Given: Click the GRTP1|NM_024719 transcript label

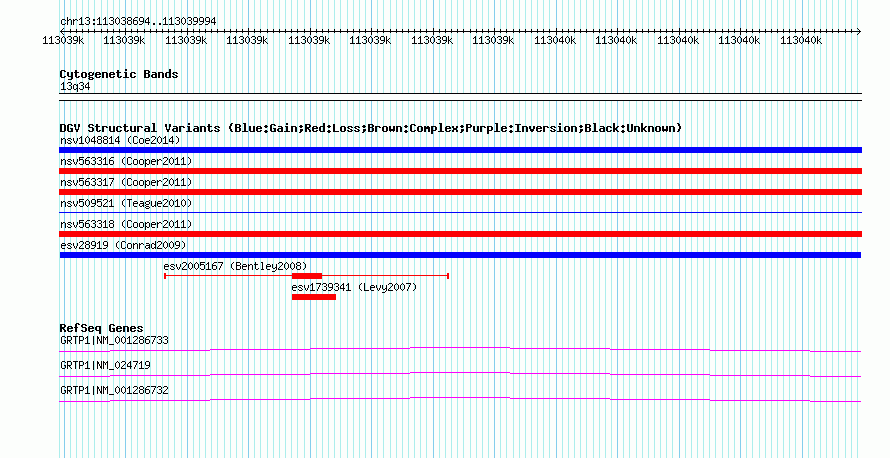Looking at the screenshot, I should point(106,365).
